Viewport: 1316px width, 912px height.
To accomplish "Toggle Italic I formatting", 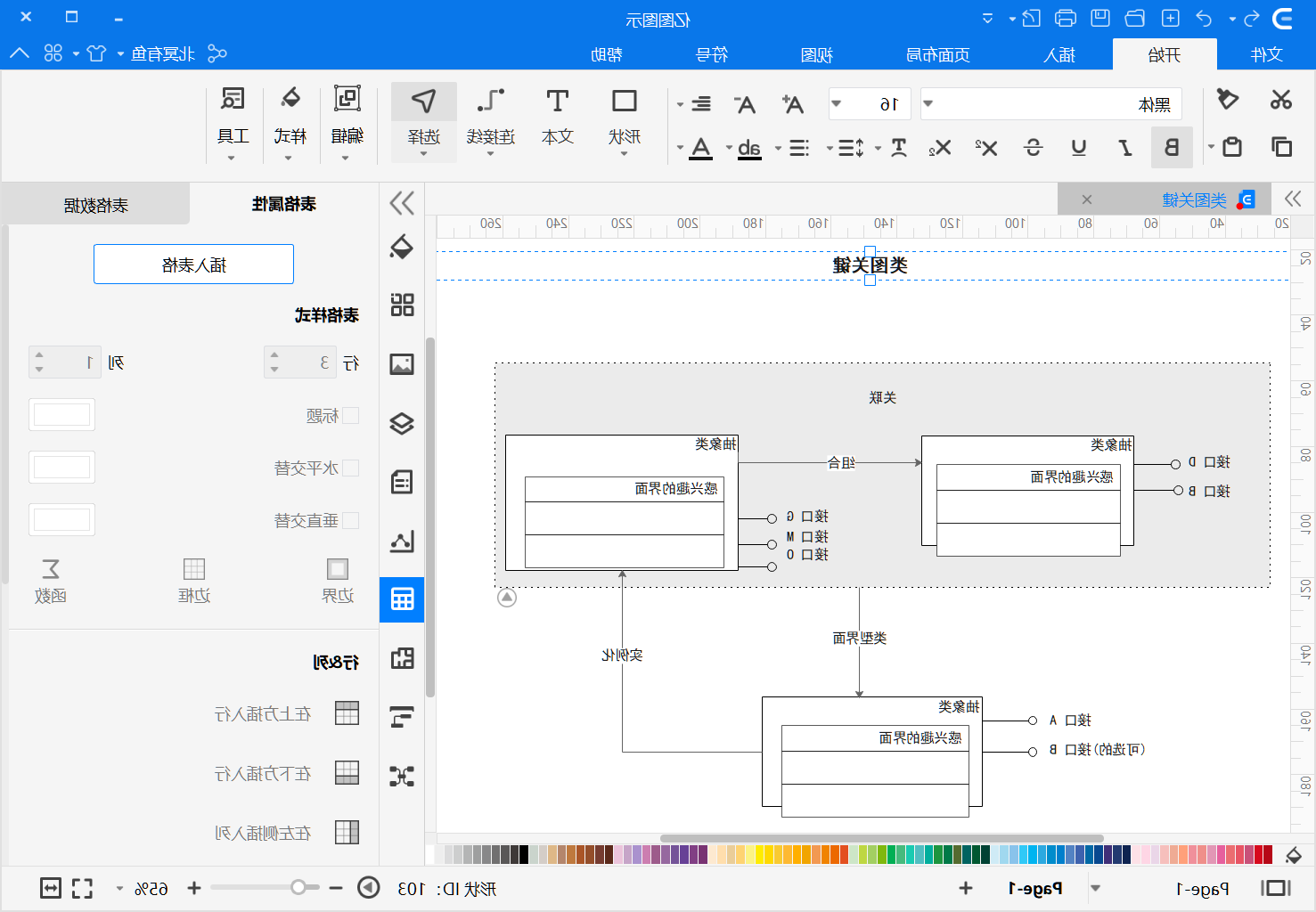I will 1125,147.
